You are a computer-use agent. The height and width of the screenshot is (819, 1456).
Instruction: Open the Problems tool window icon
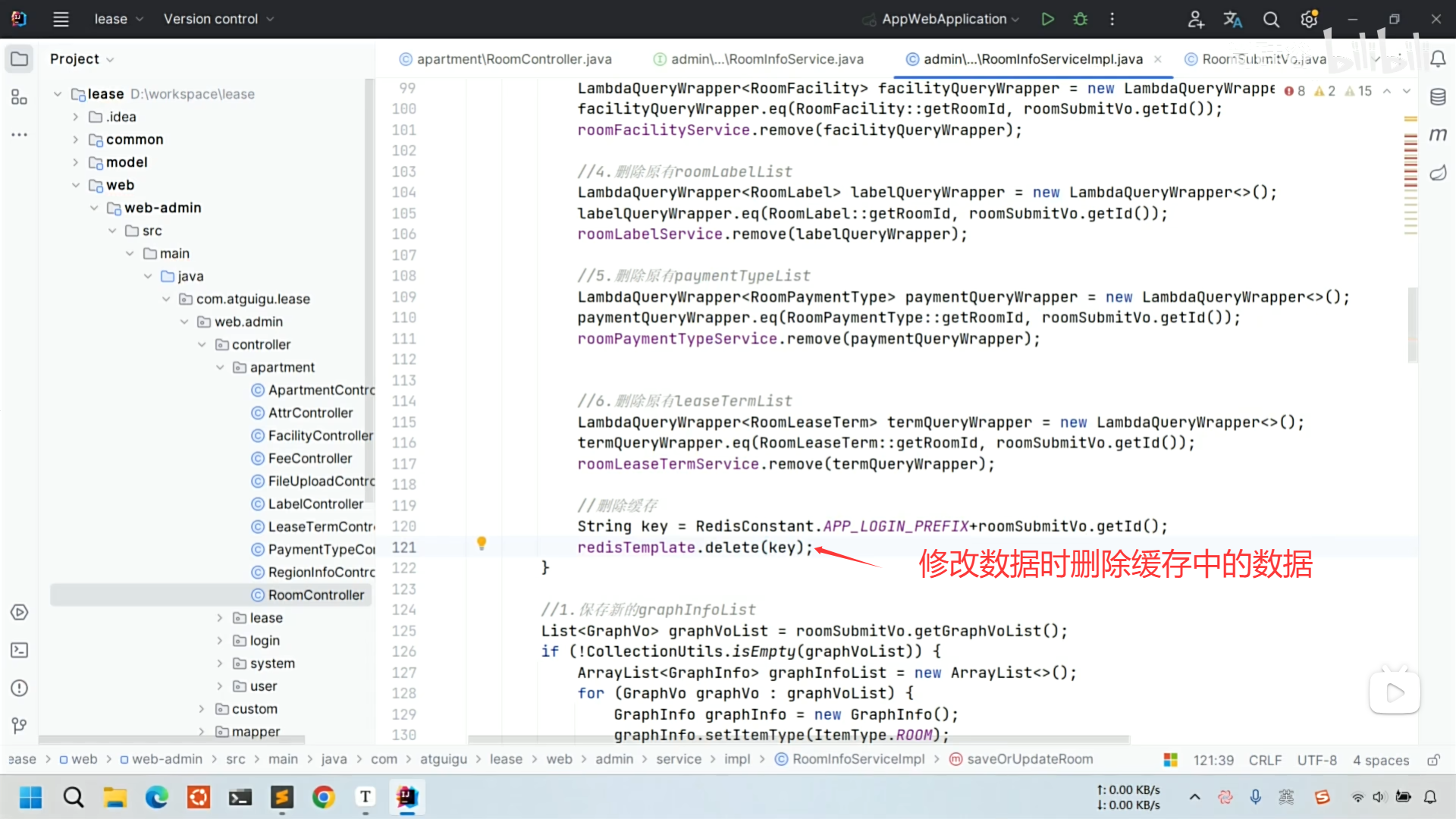click(19, 688)
